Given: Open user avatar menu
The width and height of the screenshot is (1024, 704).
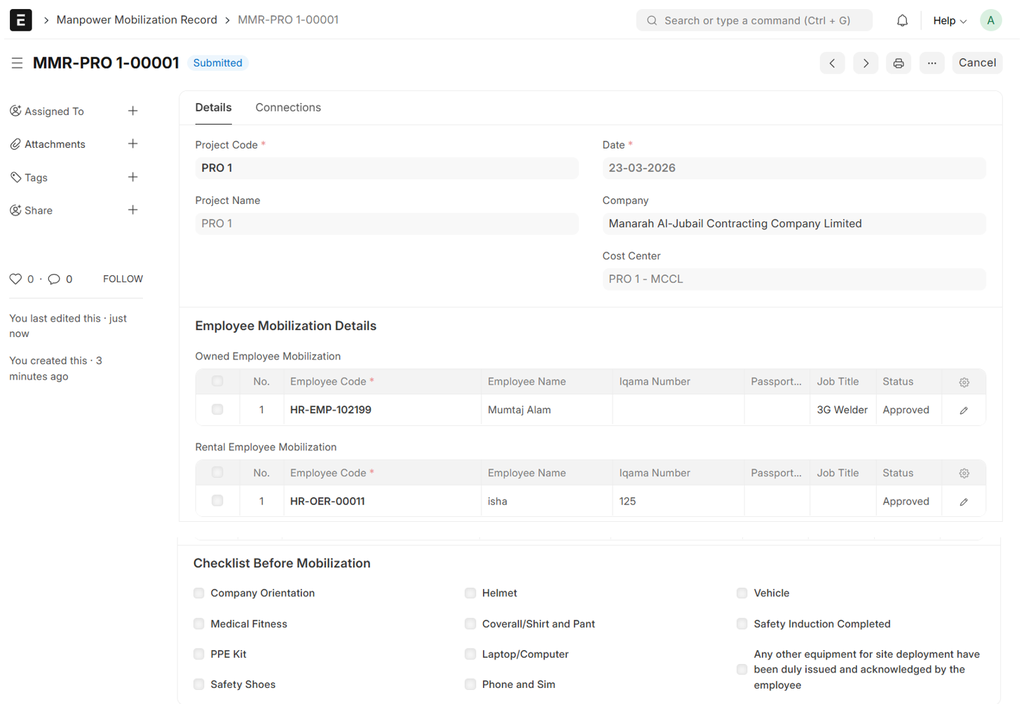Looking at the screenshot, I should (x=990, y=20).
